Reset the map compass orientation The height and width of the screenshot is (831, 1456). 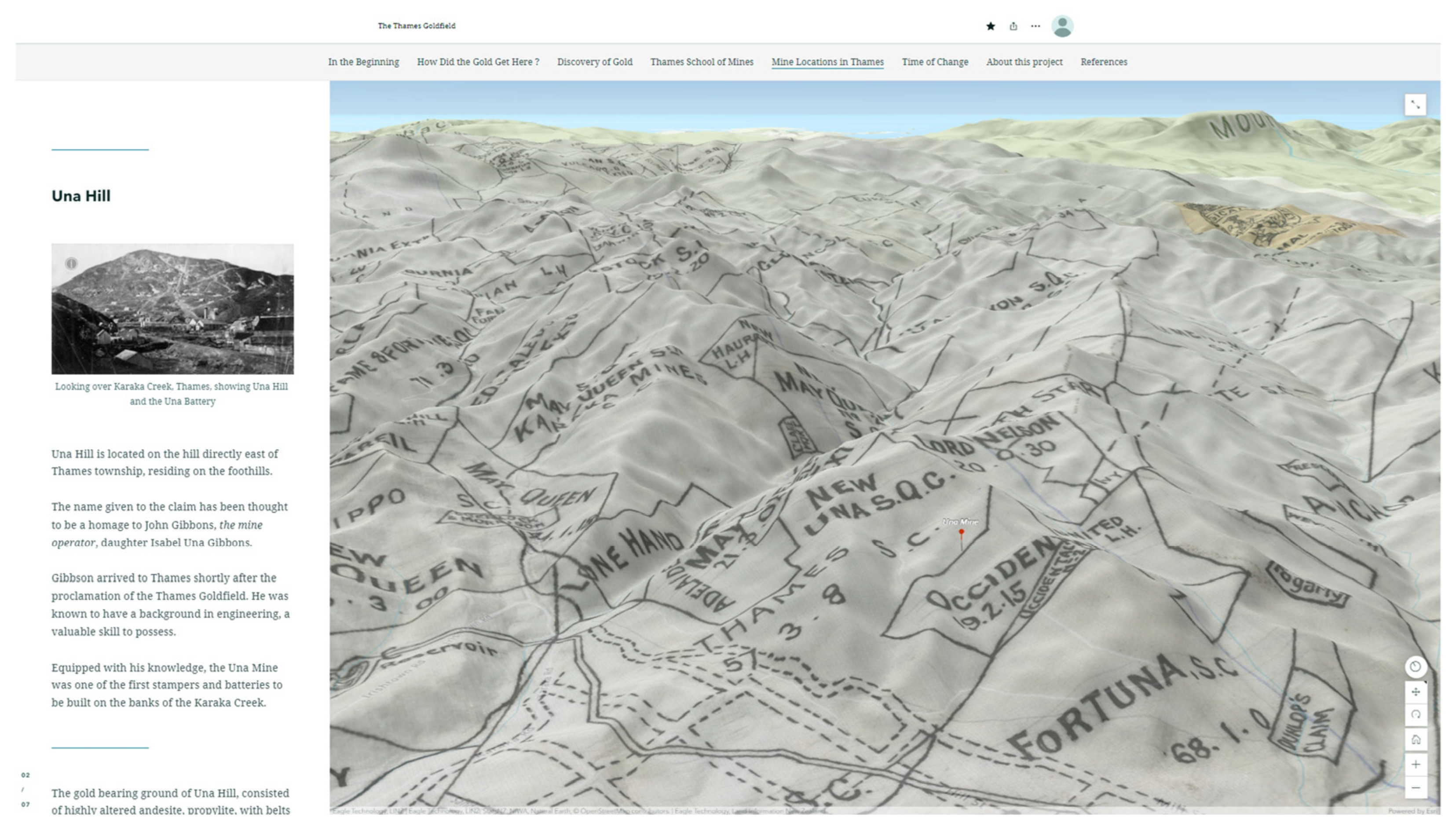(x=1415, y=666)
